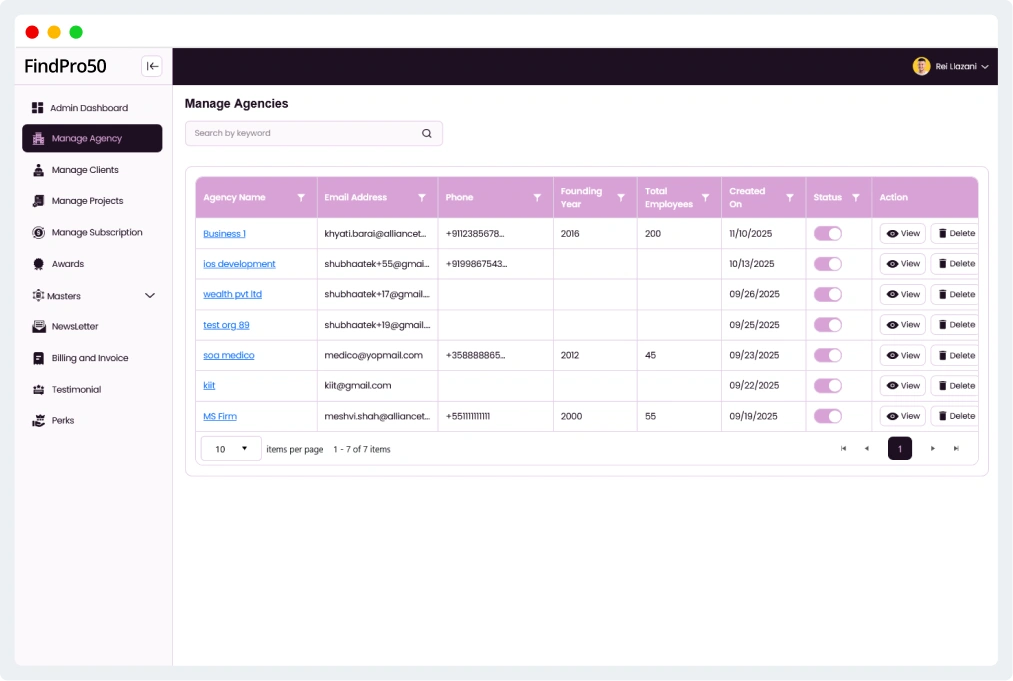The width and height of the screenshot is (1013, 681).
Task: Click the search magnifier icon
Action: point(427,133)
